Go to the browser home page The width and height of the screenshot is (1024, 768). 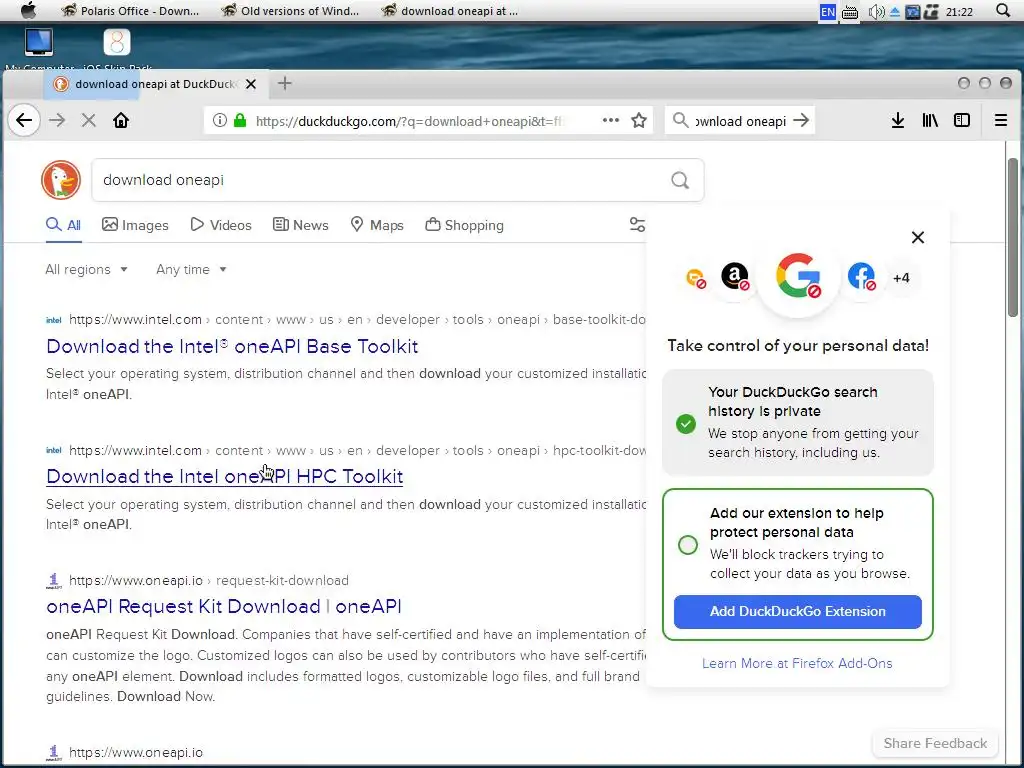point(121,120)
